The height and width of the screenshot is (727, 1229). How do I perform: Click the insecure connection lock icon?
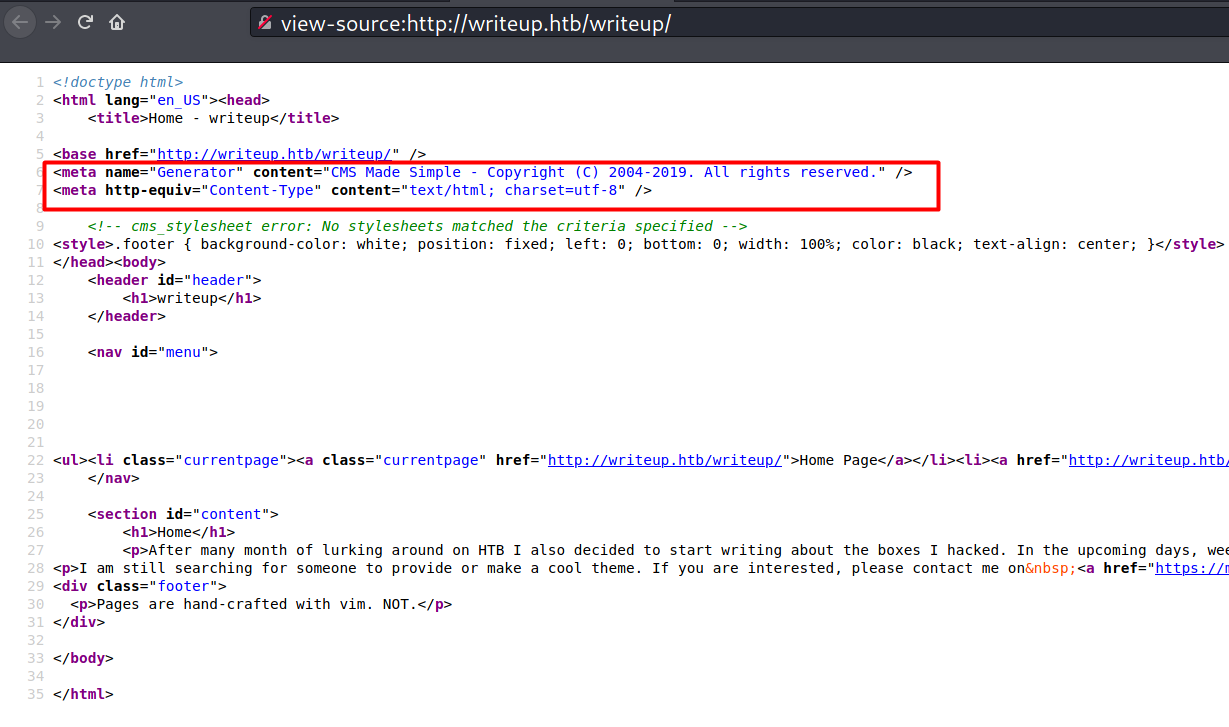pos(265,23)
